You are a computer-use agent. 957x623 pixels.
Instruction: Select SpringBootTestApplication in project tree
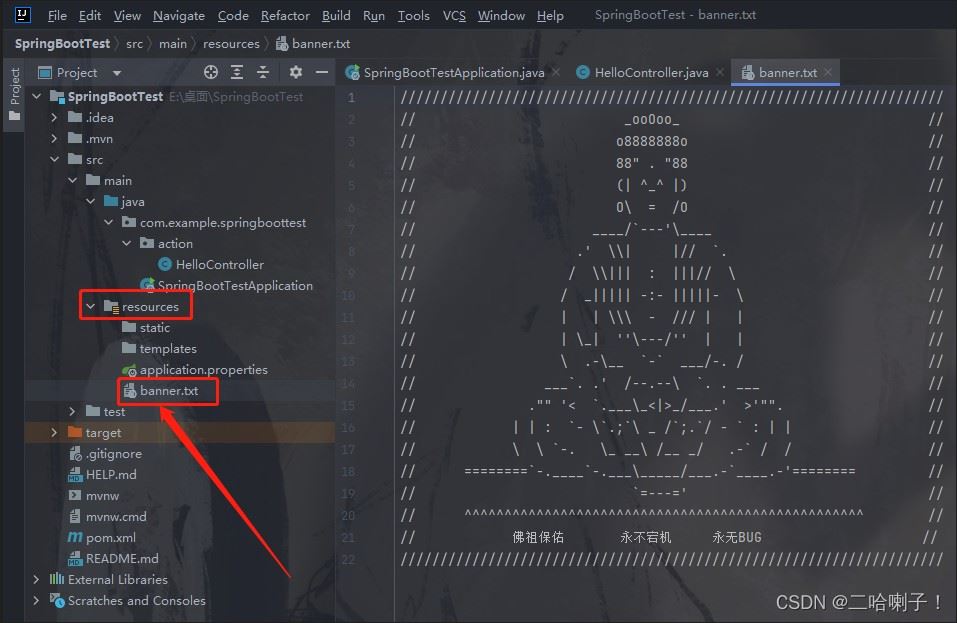pos(226,286)
